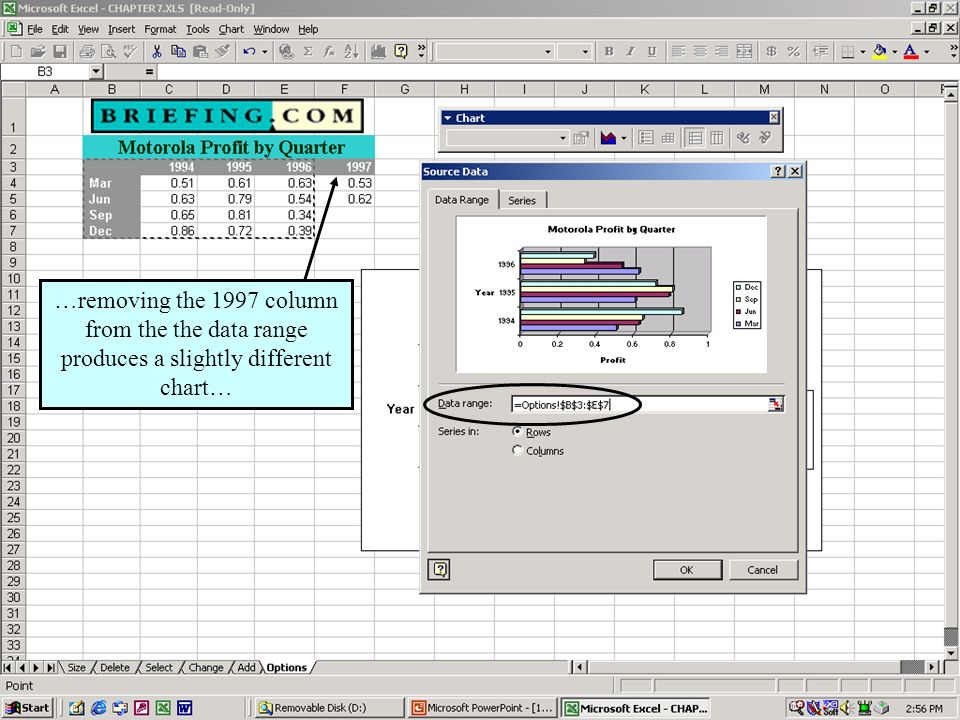This screenshot has height=720, width=960.
Task: Apply Currency Style dollar icon
Action: 771,51
